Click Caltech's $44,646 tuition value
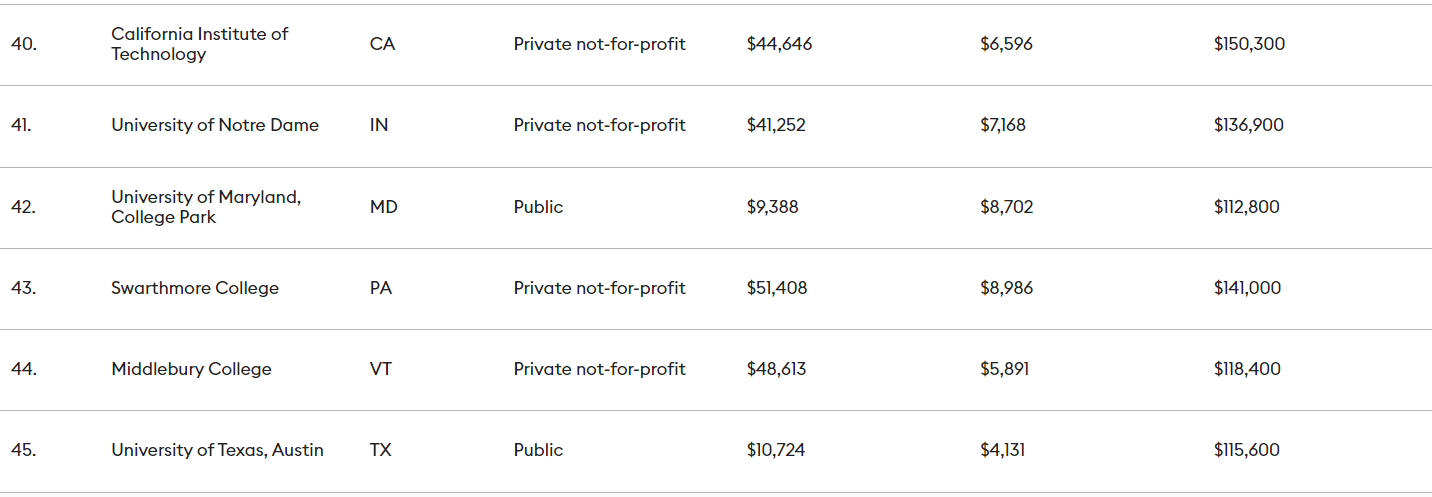 (779, 44)
